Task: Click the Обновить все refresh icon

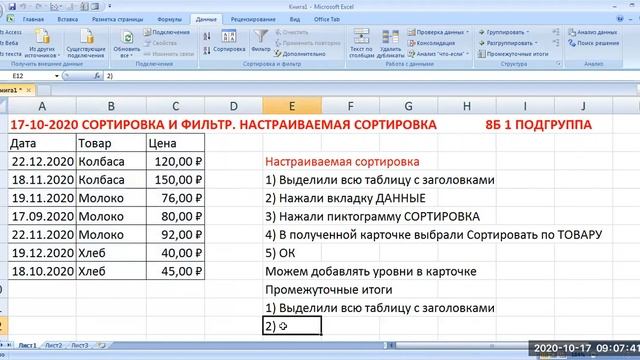Action: click(127, 43)
